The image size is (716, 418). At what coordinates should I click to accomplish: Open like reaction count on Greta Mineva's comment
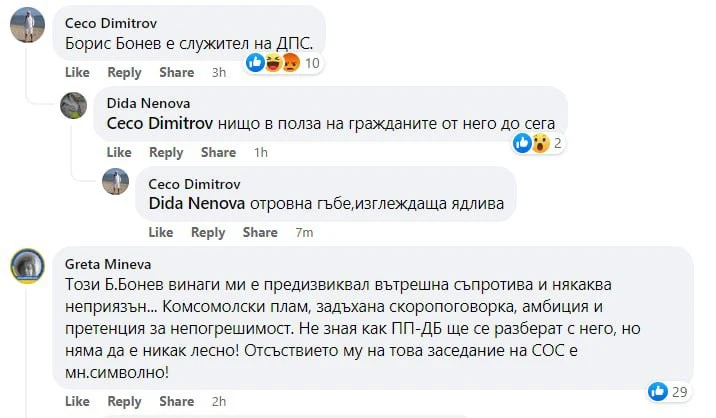tap(670, 391)
